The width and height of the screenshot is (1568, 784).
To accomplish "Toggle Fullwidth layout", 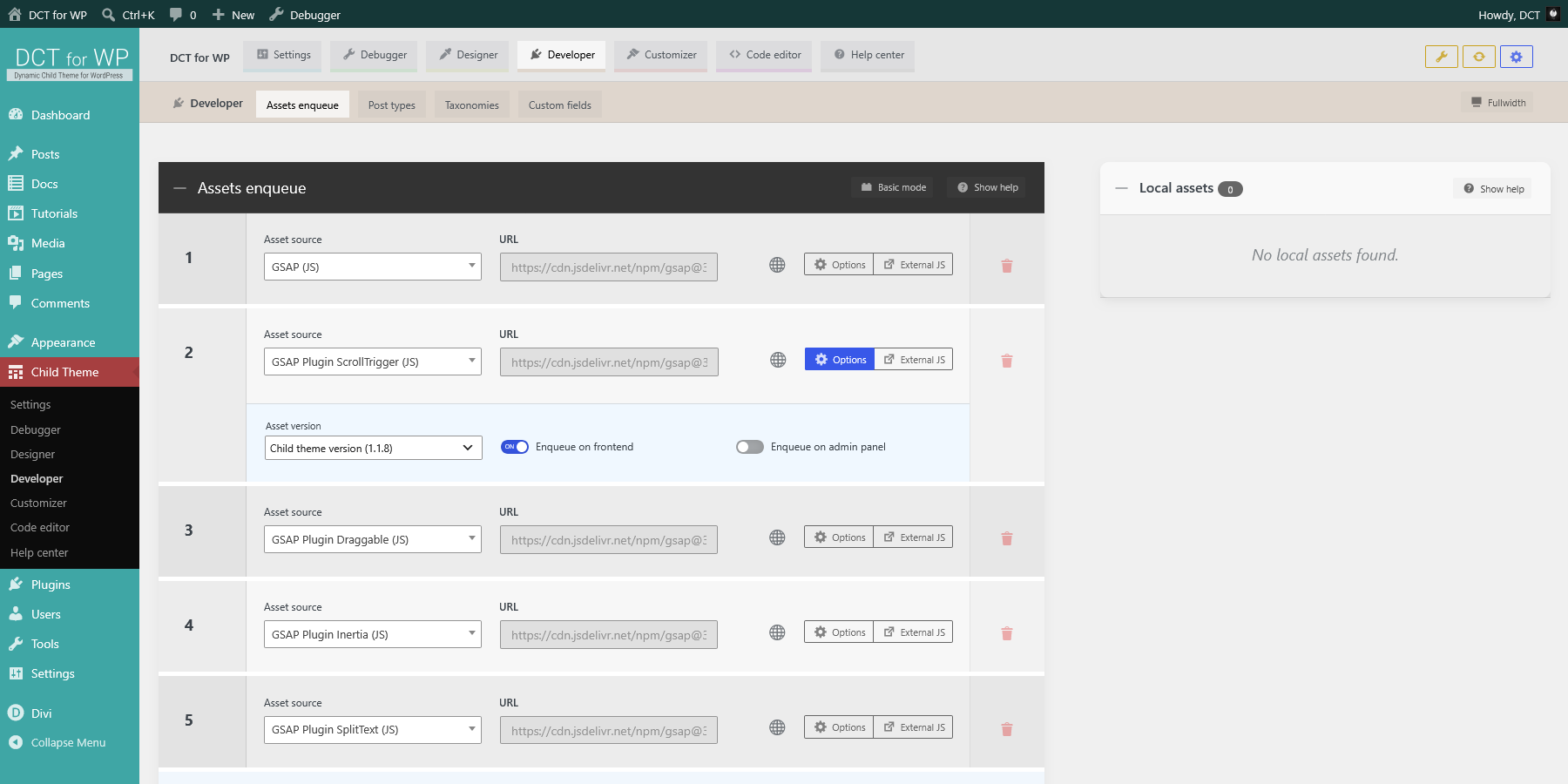I will pyautogui.click(x=1497, y=103).
